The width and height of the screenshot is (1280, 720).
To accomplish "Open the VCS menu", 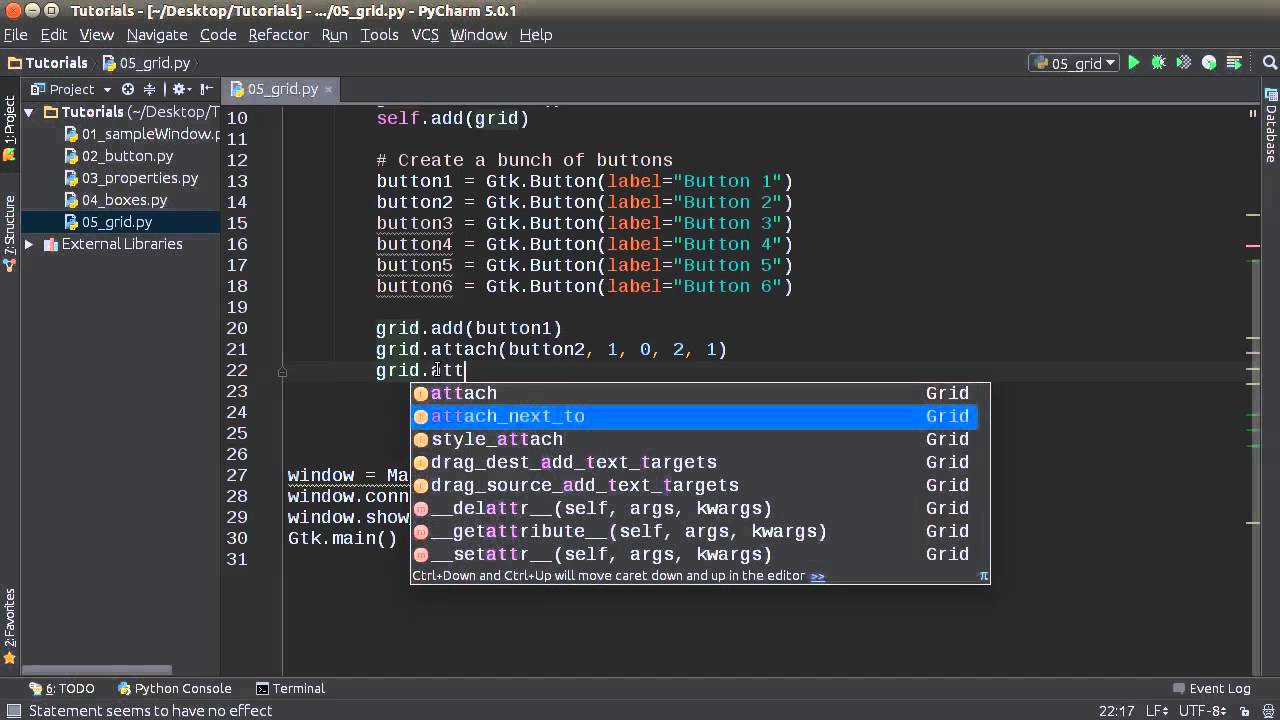I will click(425, 34).
